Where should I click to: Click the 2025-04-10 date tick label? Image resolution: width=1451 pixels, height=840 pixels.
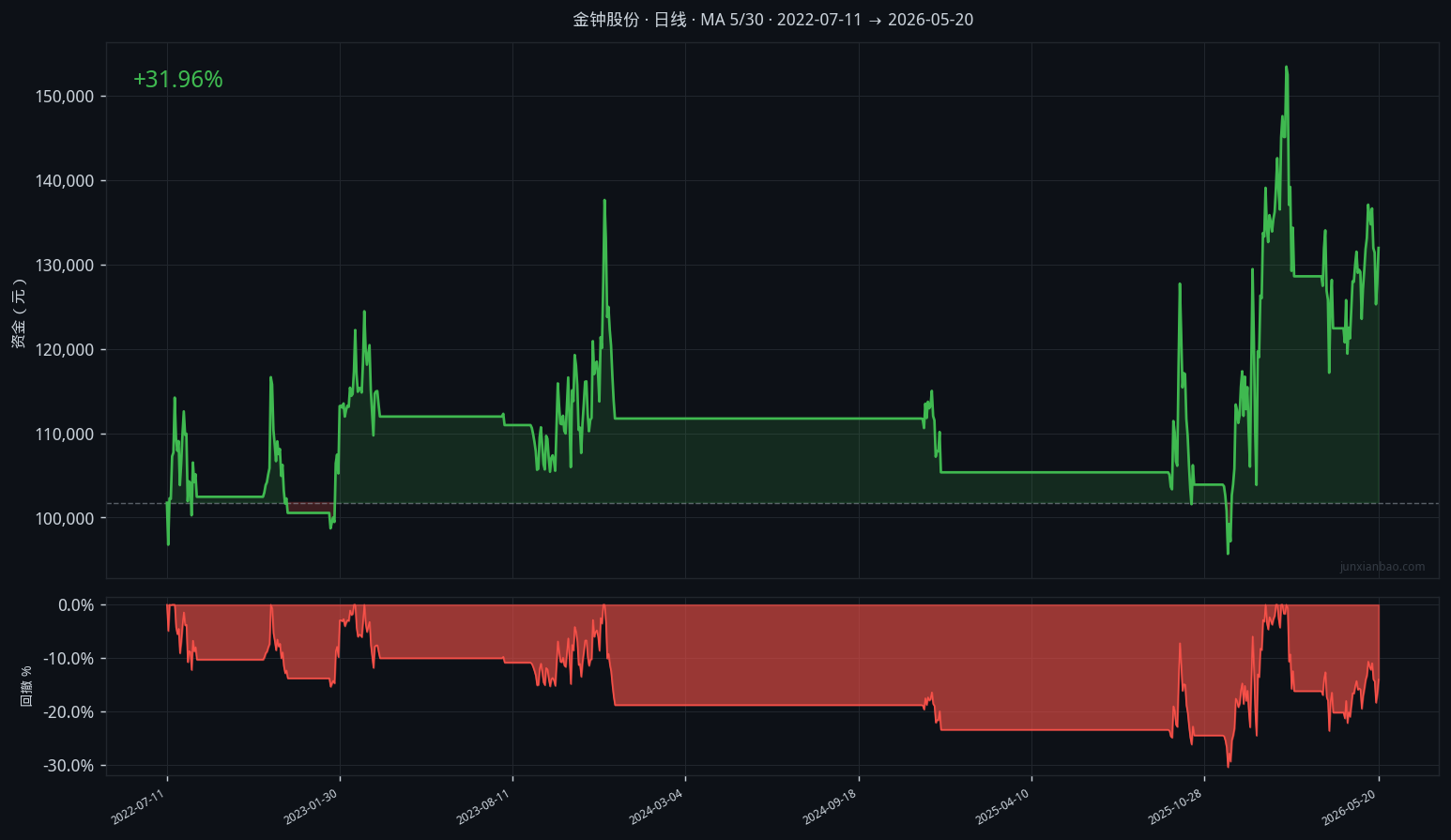[x=1002, y=807]
